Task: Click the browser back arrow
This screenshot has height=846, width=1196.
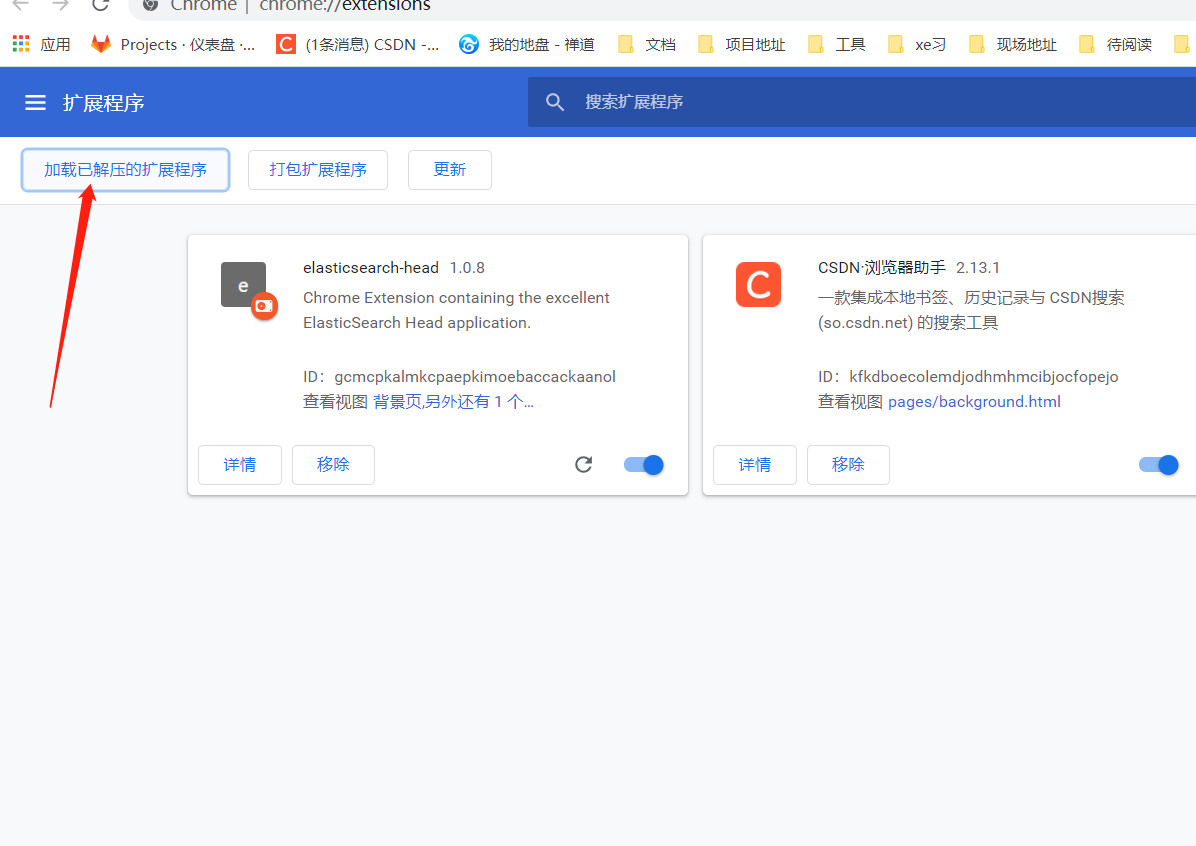Action: click(21, 5)
